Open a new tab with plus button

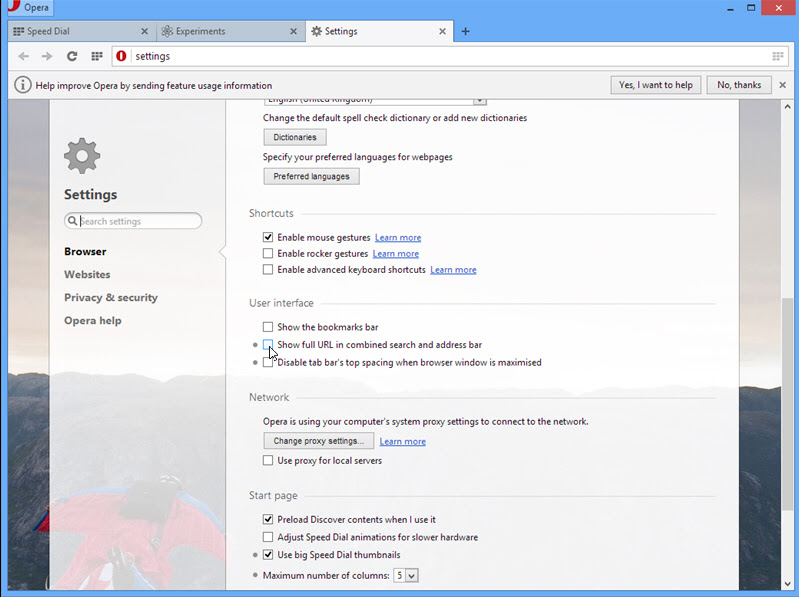tap(465, 32)
